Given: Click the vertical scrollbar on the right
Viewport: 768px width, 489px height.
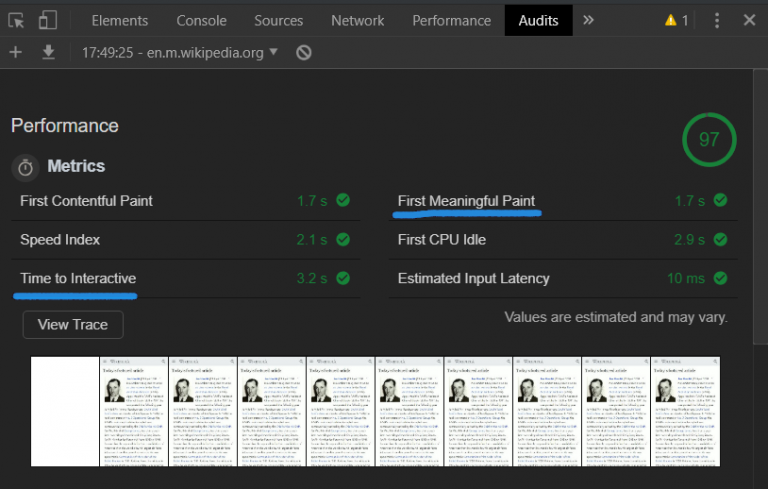Looking at the screenshot, I should point(760,207).
